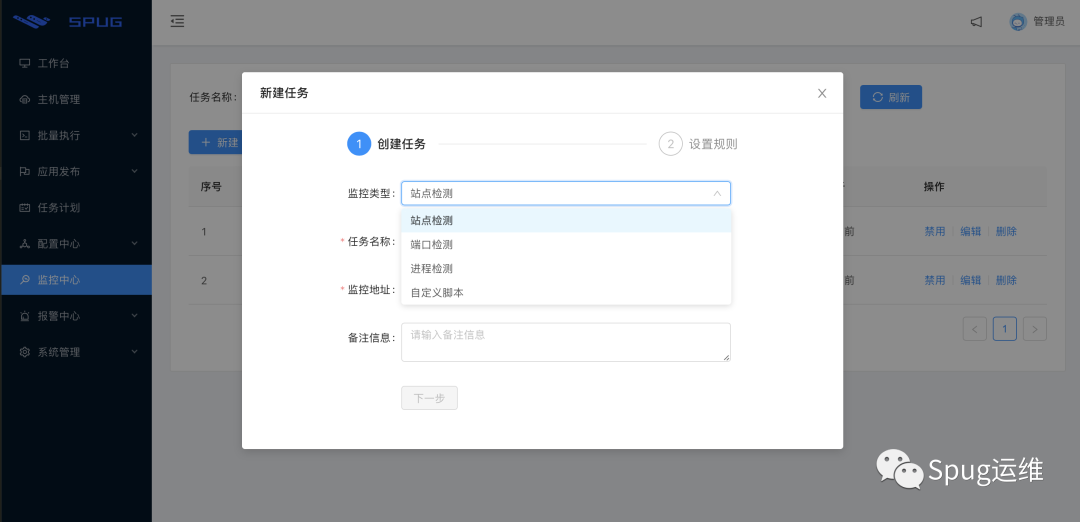This screenshot has width=1080, height=522.
Task: Click 编辑 link in row 1
Action: 970,231
